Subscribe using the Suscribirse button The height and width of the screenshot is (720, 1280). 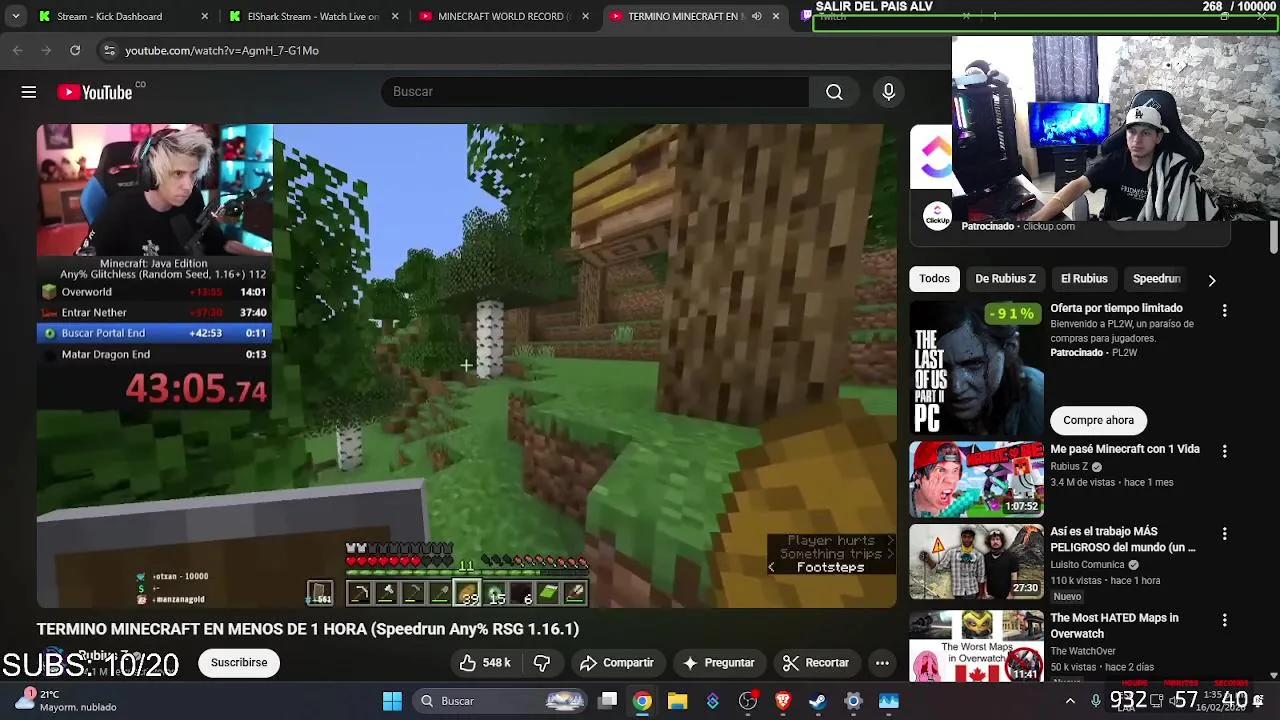239,663
